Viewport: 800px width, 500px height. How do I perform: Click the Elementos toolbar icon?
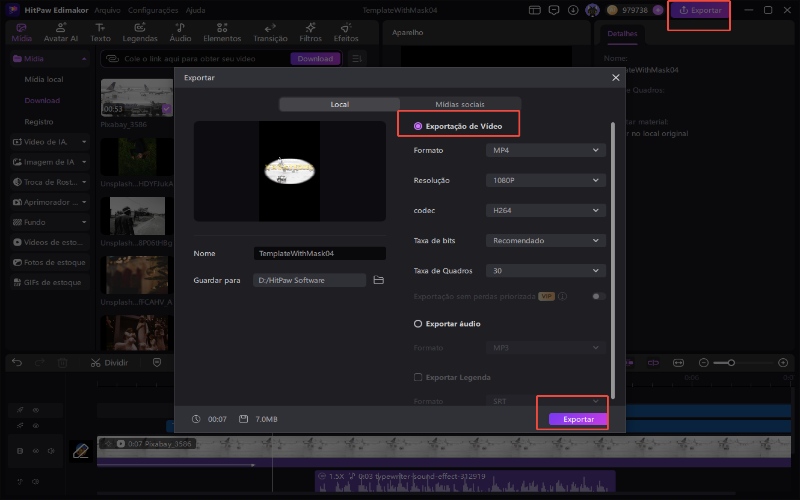(x=222, y=32)
